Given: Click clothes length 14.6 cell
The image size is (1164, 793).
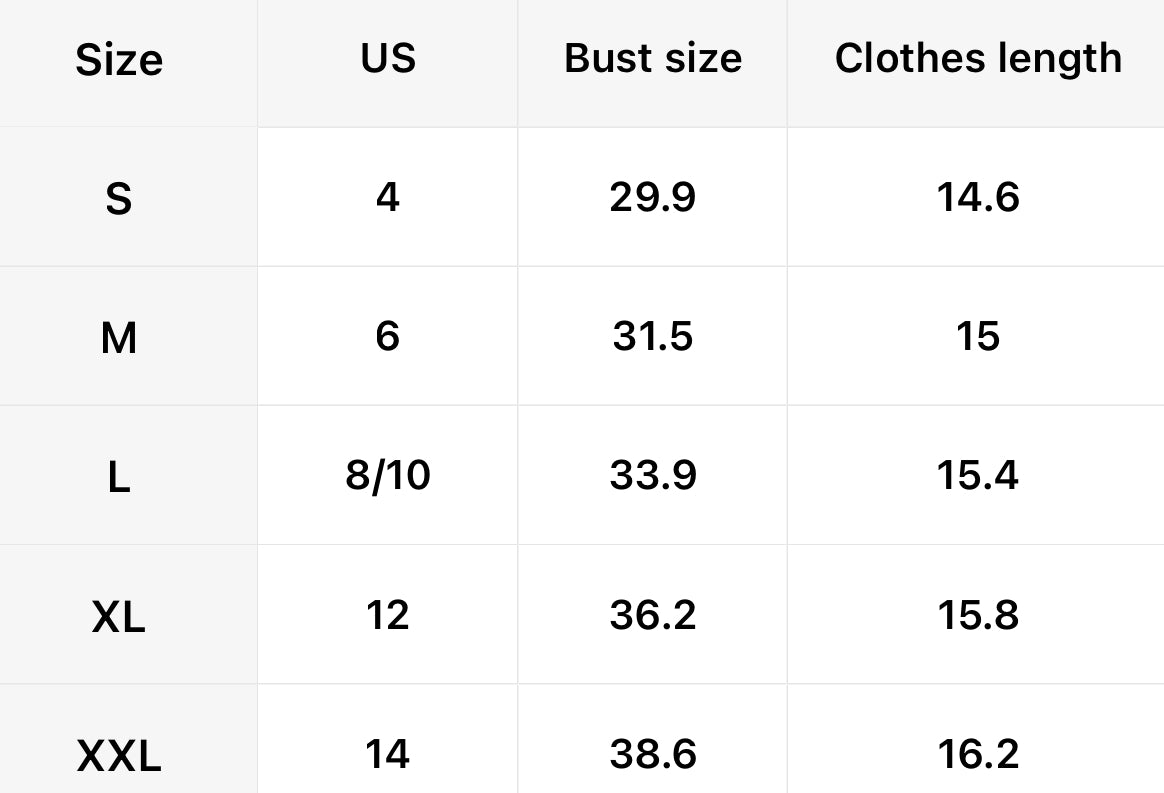Looking at the screenshot, I should (978, 197).
